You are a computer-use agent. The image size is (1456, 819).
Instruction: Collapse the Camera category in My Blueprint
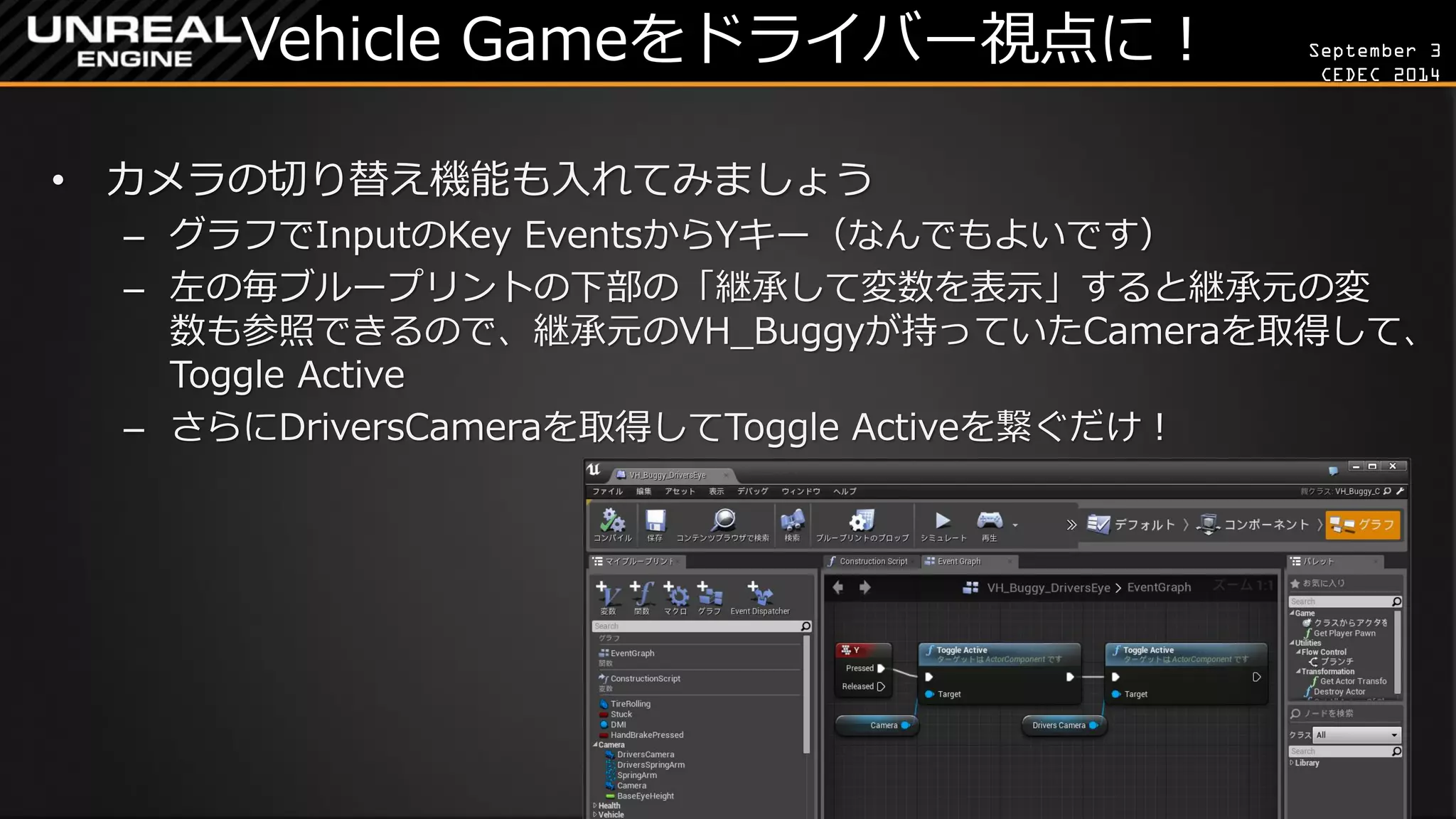[595, 745]
